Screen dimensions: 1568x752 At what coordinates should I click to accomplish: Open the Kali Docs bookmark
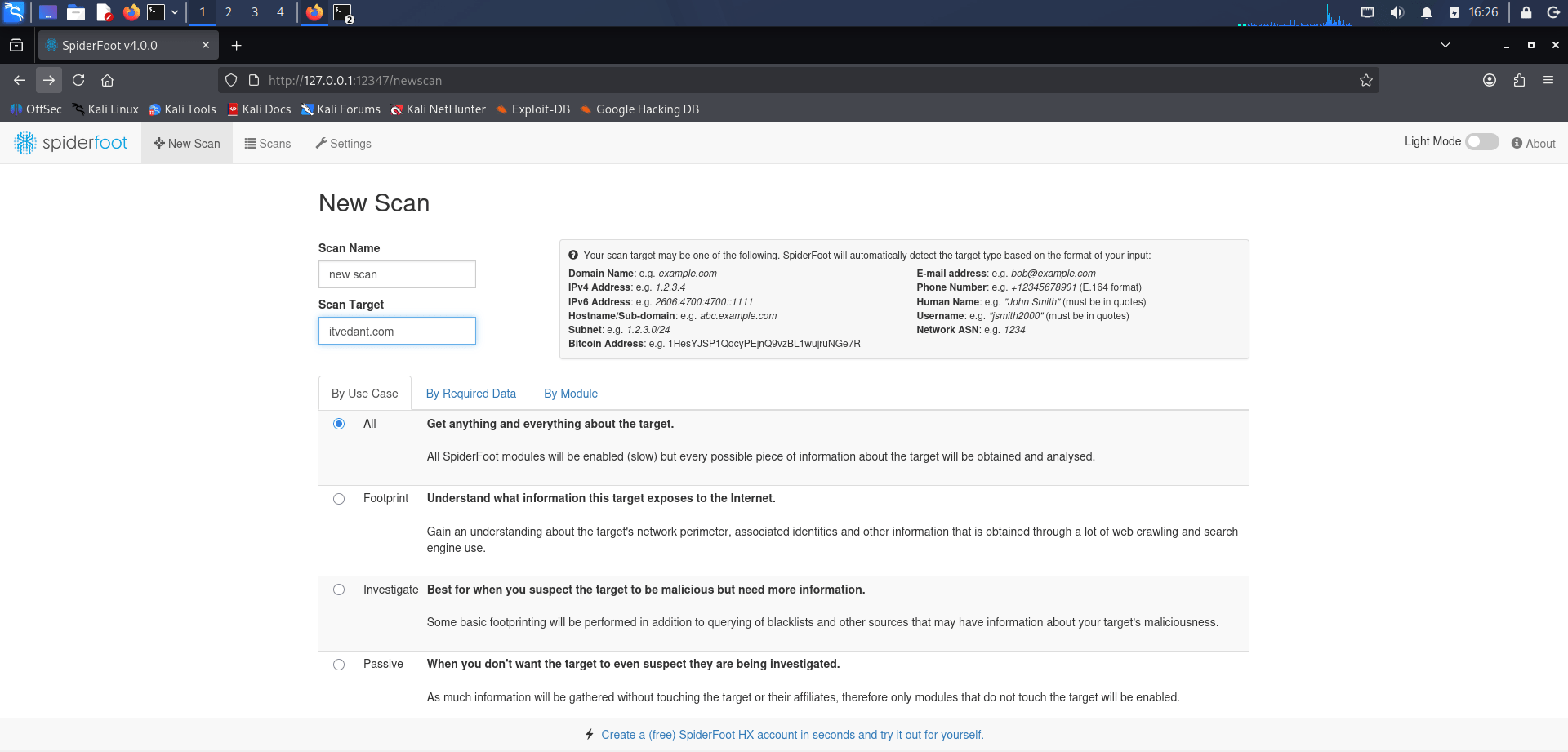coord(259,109)
